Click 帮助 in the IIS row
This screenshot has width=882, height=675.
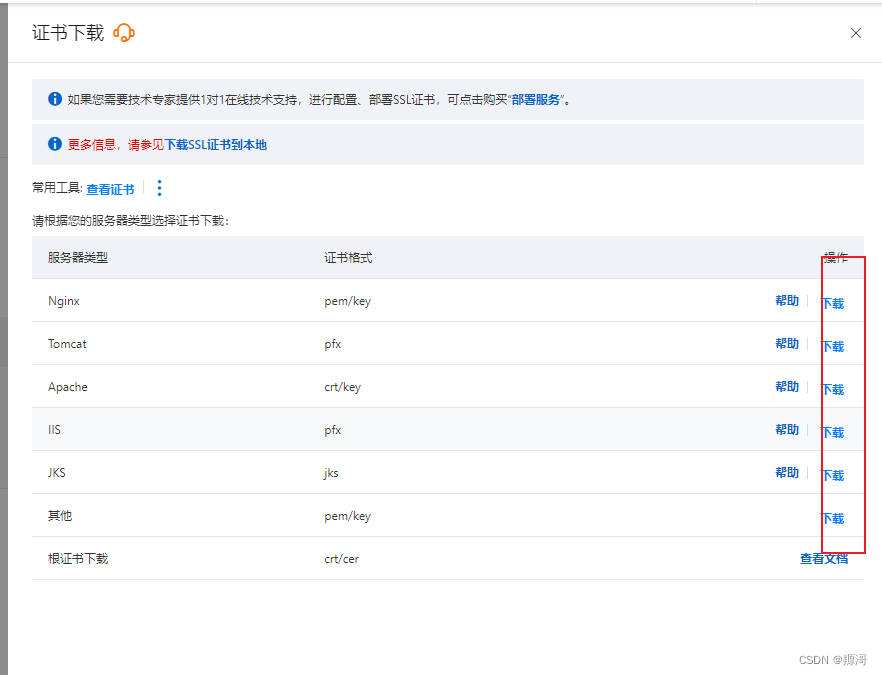pyautogui.click(x=787, y=429)
